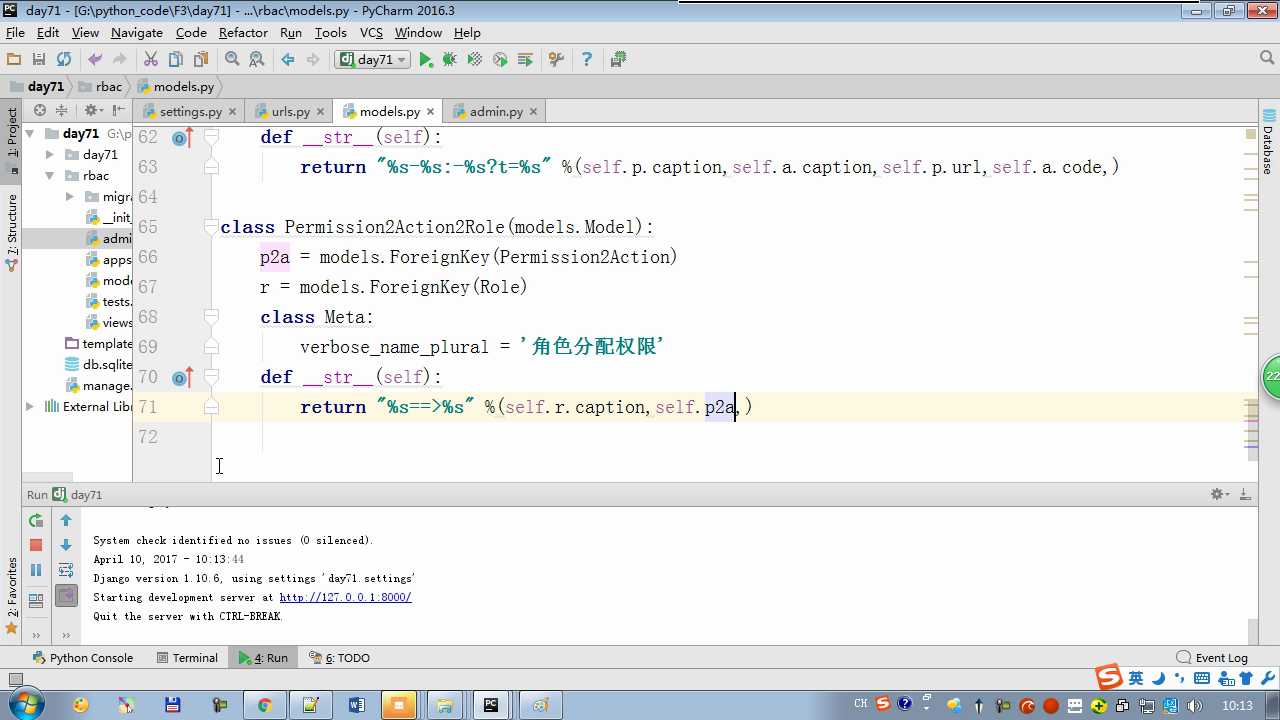Close the settings.py editor tab

click(x=233, y=112)
